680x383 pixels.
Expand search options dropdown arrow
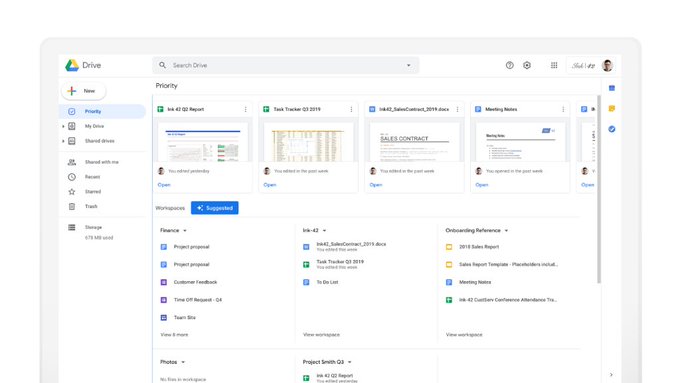click(409, 65)
